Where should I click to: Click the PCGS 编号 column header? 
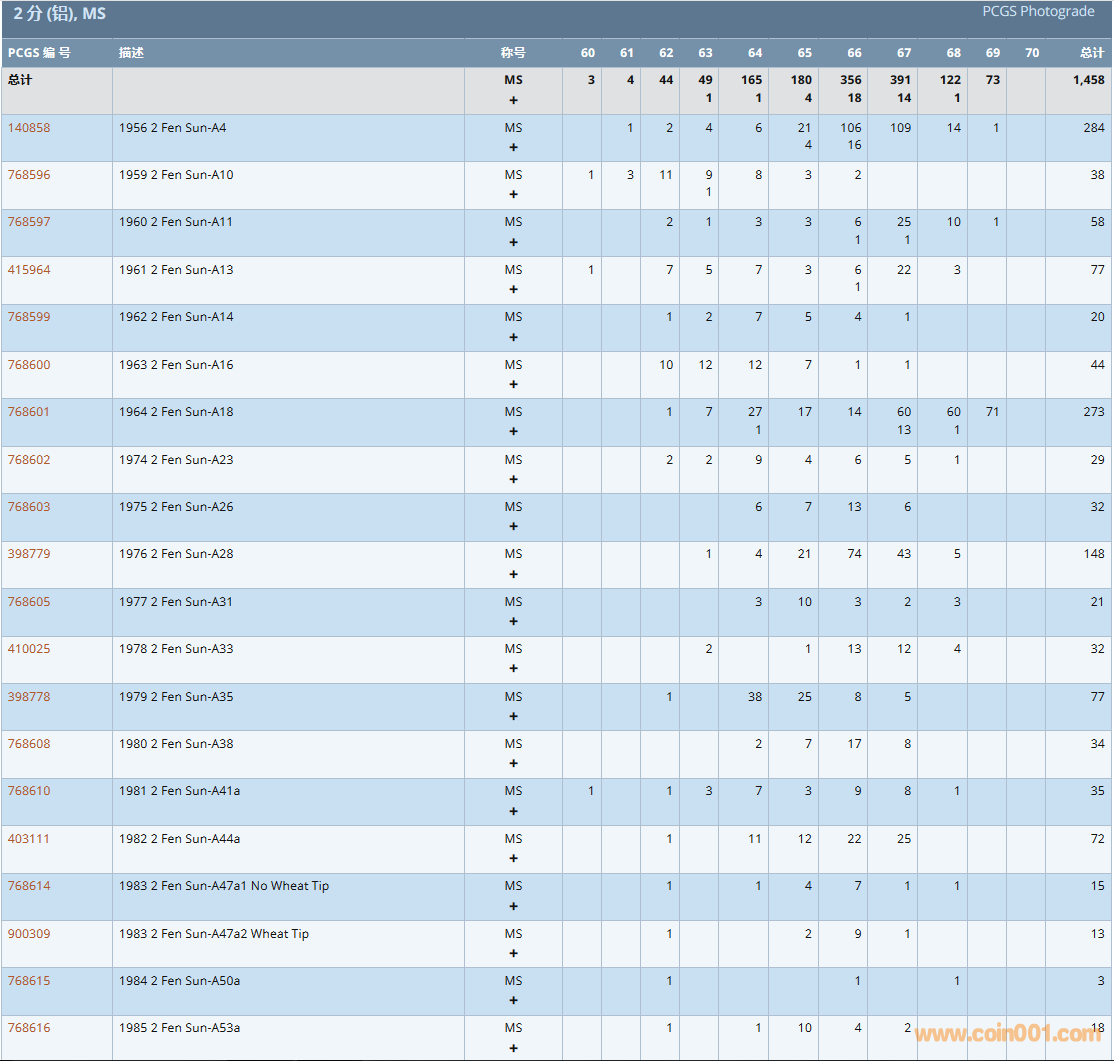pos(39,53)
